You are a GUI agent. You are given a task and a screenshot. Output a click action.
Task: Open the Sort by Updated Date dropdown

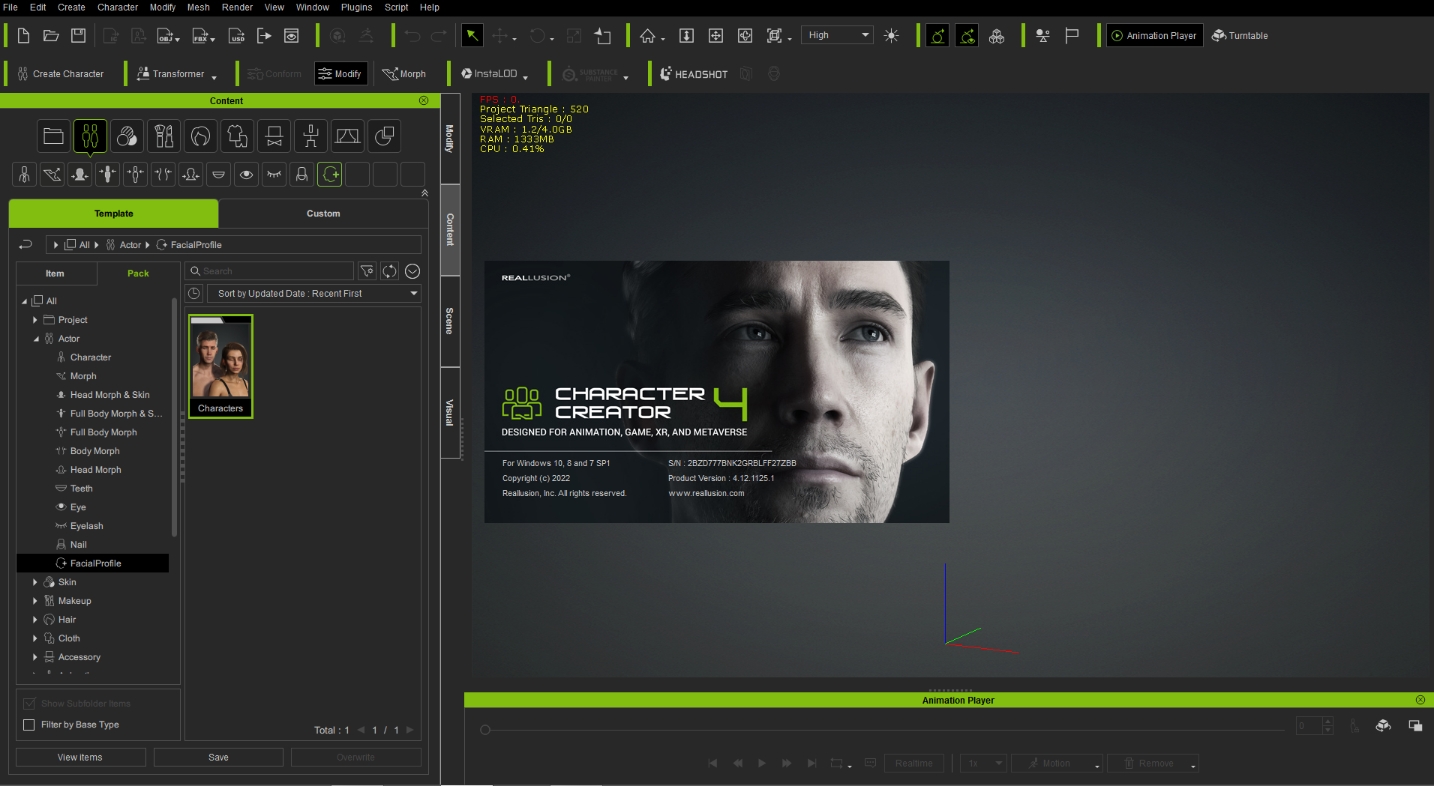pos(314,294)
